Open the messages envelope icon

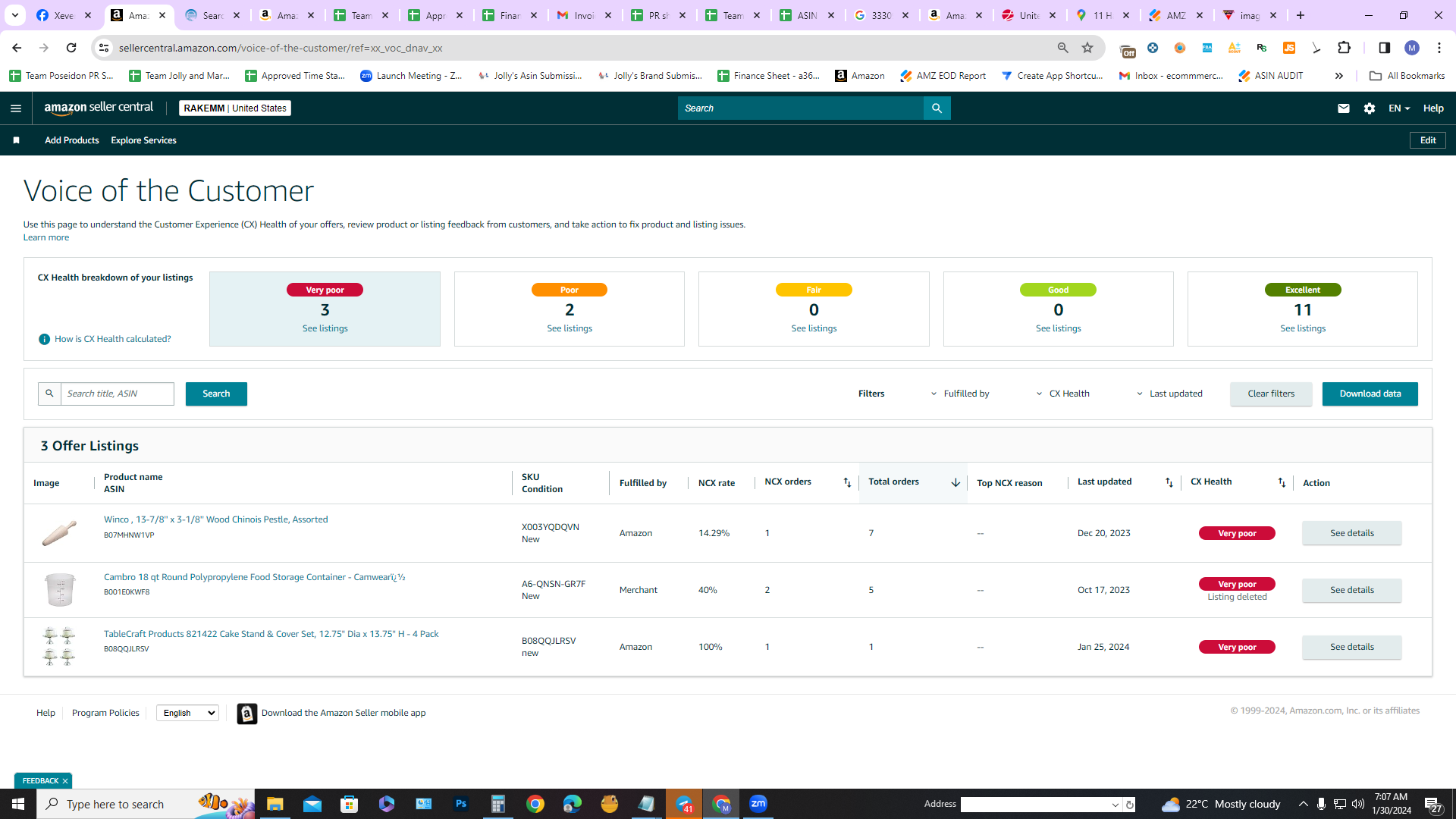click(x=1343, y=108)
